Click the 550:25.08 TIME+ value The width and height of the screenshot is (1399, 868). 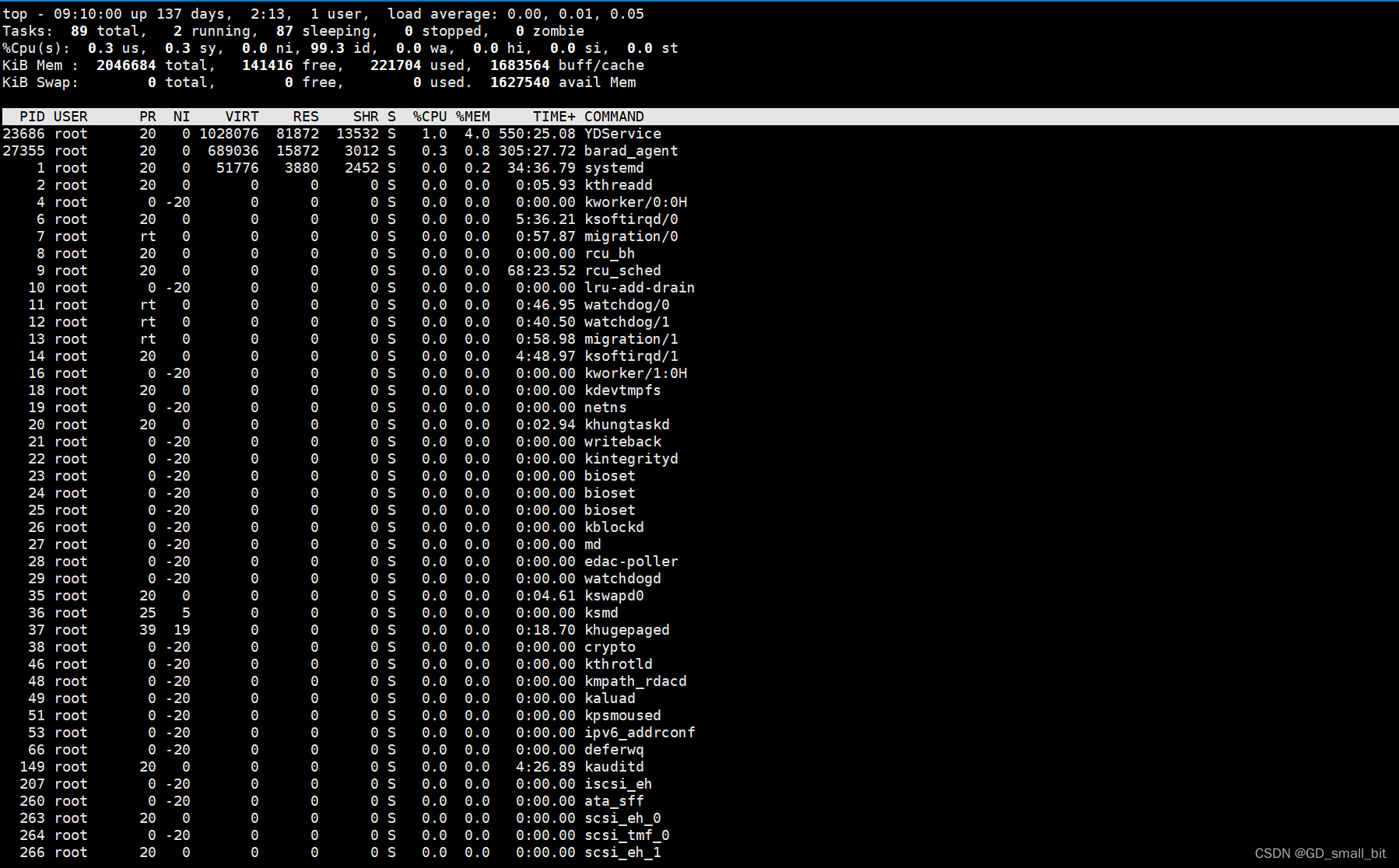tap(537, 134)
